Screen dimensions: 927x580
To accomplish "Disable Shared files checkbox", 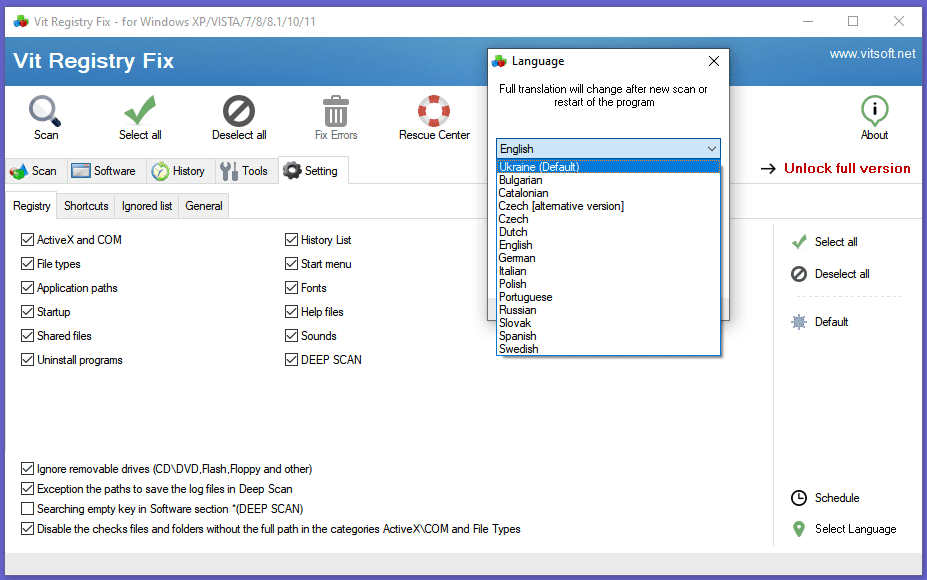I will click(27, 336).
